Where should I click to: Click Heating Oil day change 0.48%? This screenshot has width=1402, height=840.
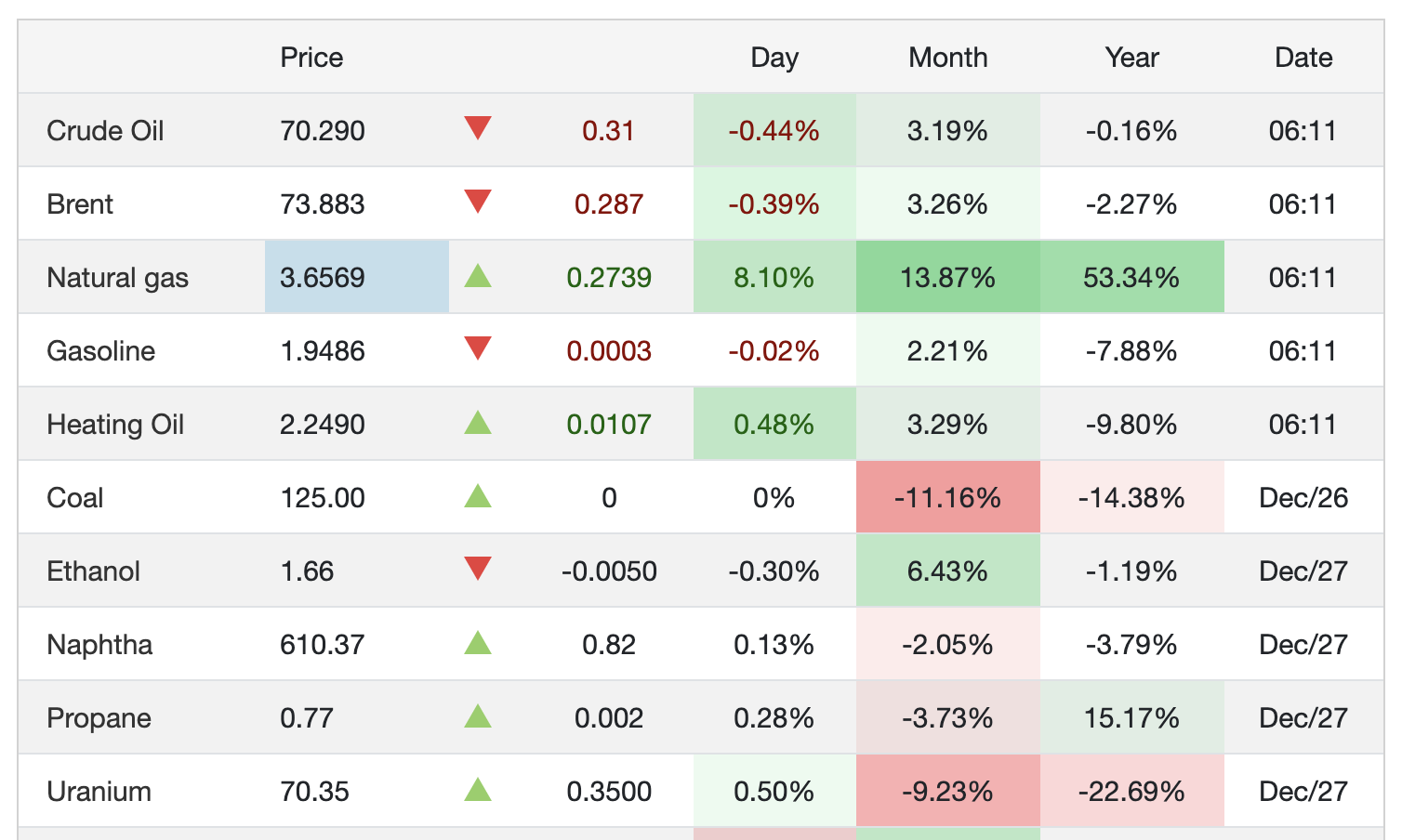click(x=774, y=425)
